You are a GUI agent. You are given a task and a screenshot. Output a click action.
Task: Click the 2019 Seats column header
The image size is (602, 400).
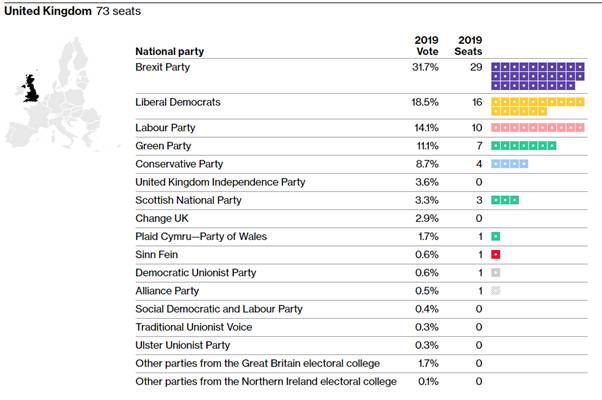point(467,46)
